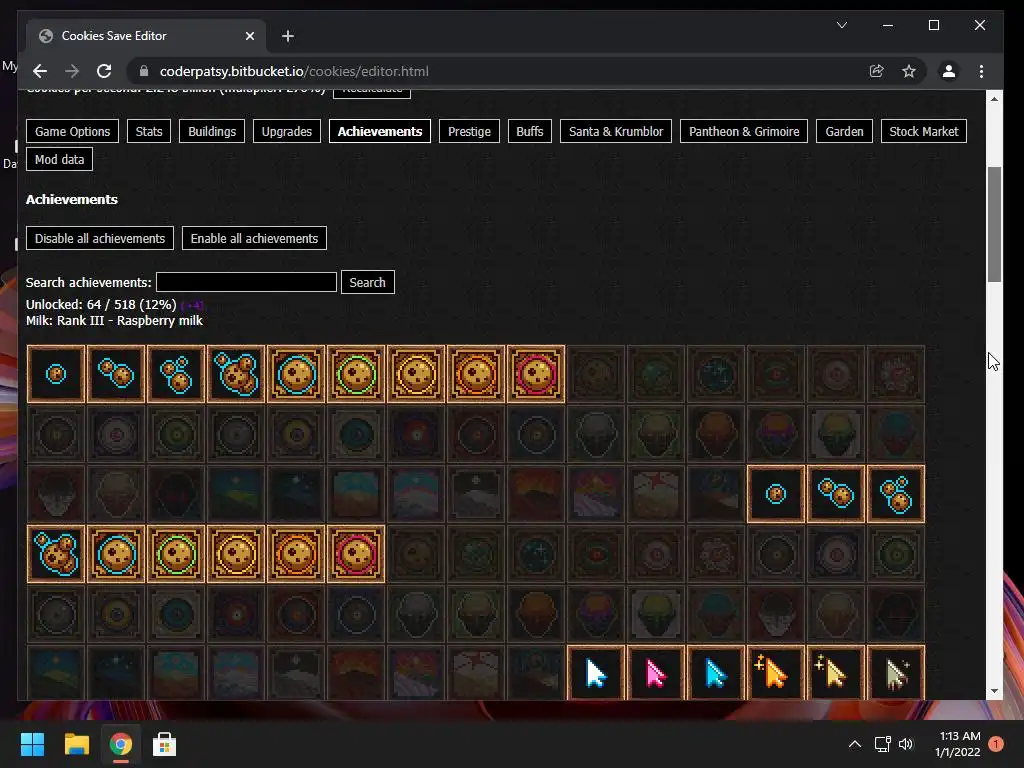This screenshot has width=1024, height=768.
Task: Click Disable all achievements button
Action: (100, 238)
